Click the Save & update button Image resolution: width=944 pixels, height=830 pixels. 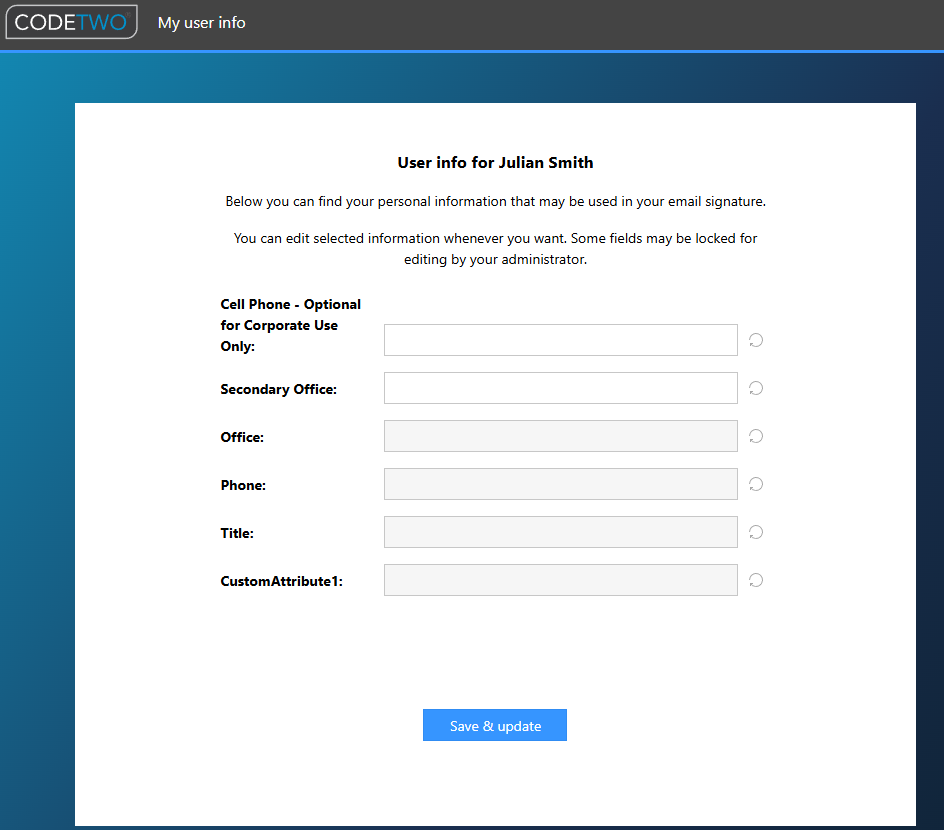pos(495,725)
